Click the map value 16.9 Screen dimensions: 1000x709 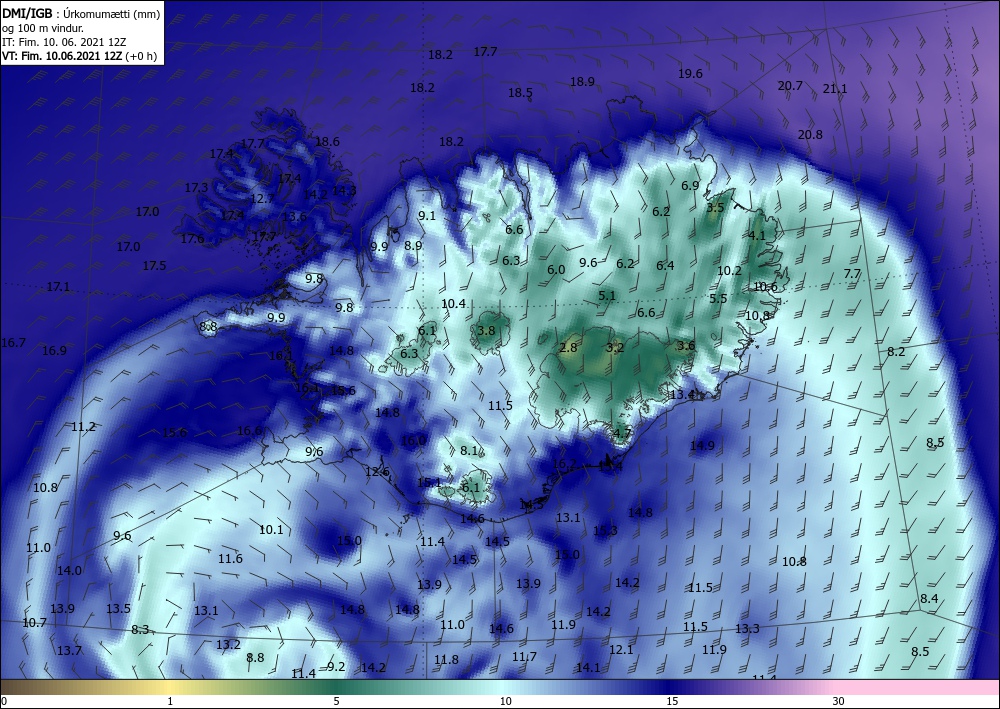[54, 351]
